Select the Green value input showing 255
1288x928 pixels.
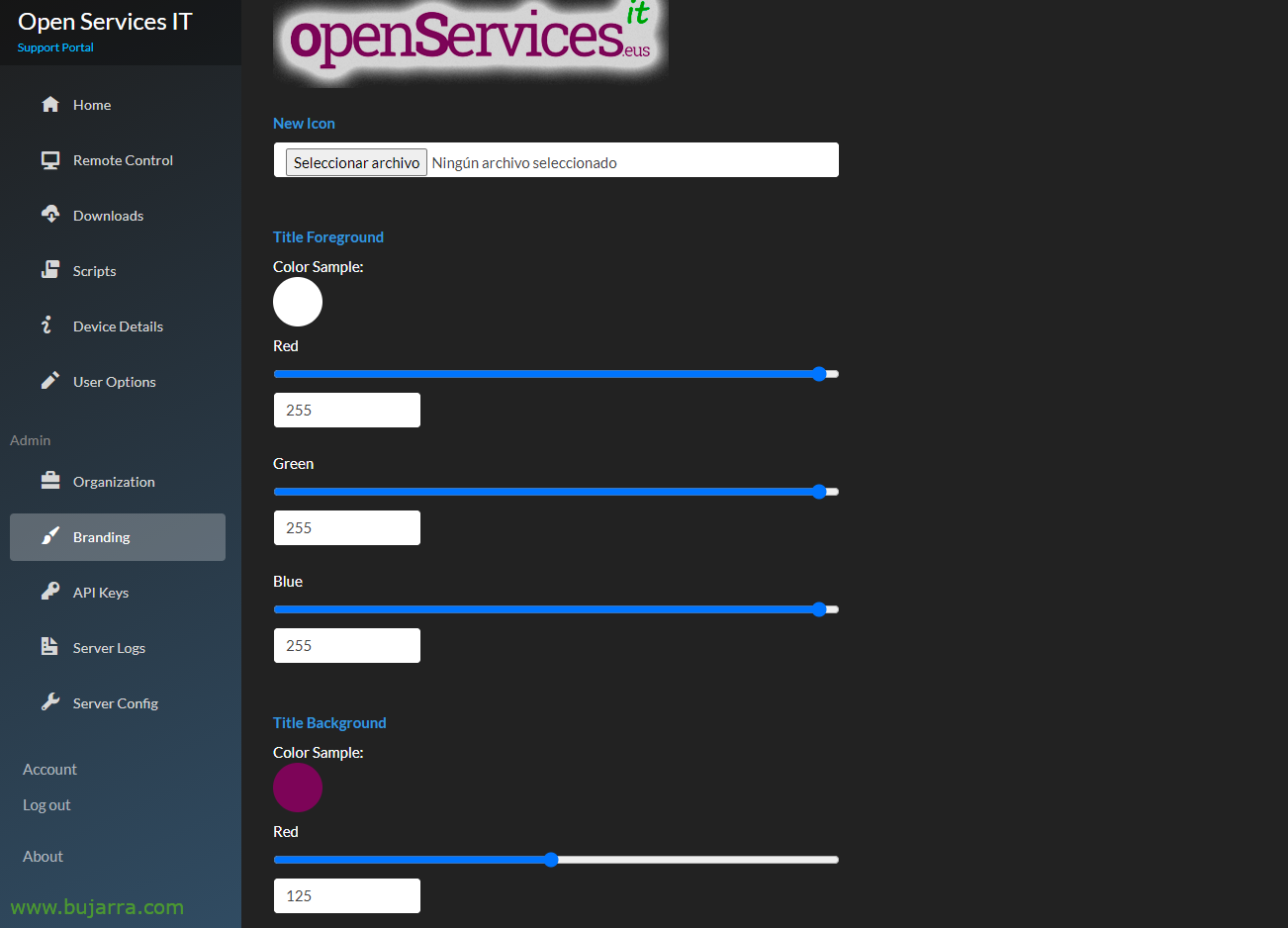pyautogui.click(x=346, y=527)
